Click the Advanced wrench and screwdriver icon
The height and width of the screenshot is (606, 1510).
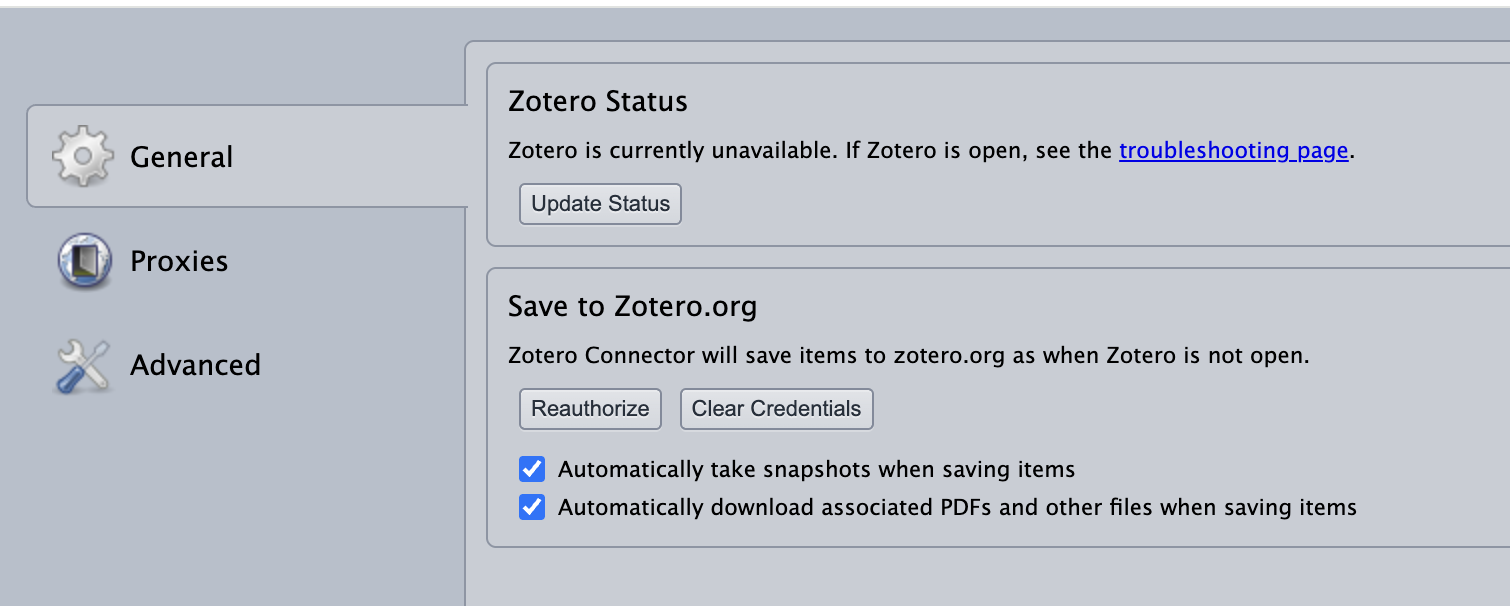[x=82, y=365]
